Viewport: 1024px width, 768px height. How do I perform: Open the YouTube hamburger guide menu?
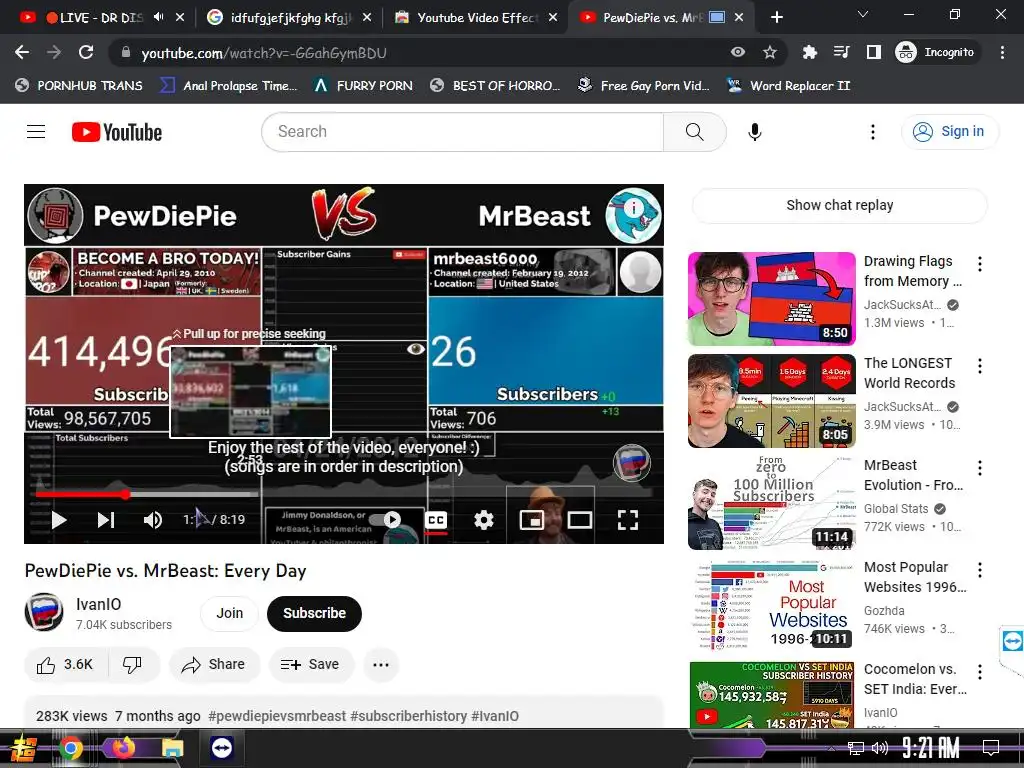coord(36,132)
